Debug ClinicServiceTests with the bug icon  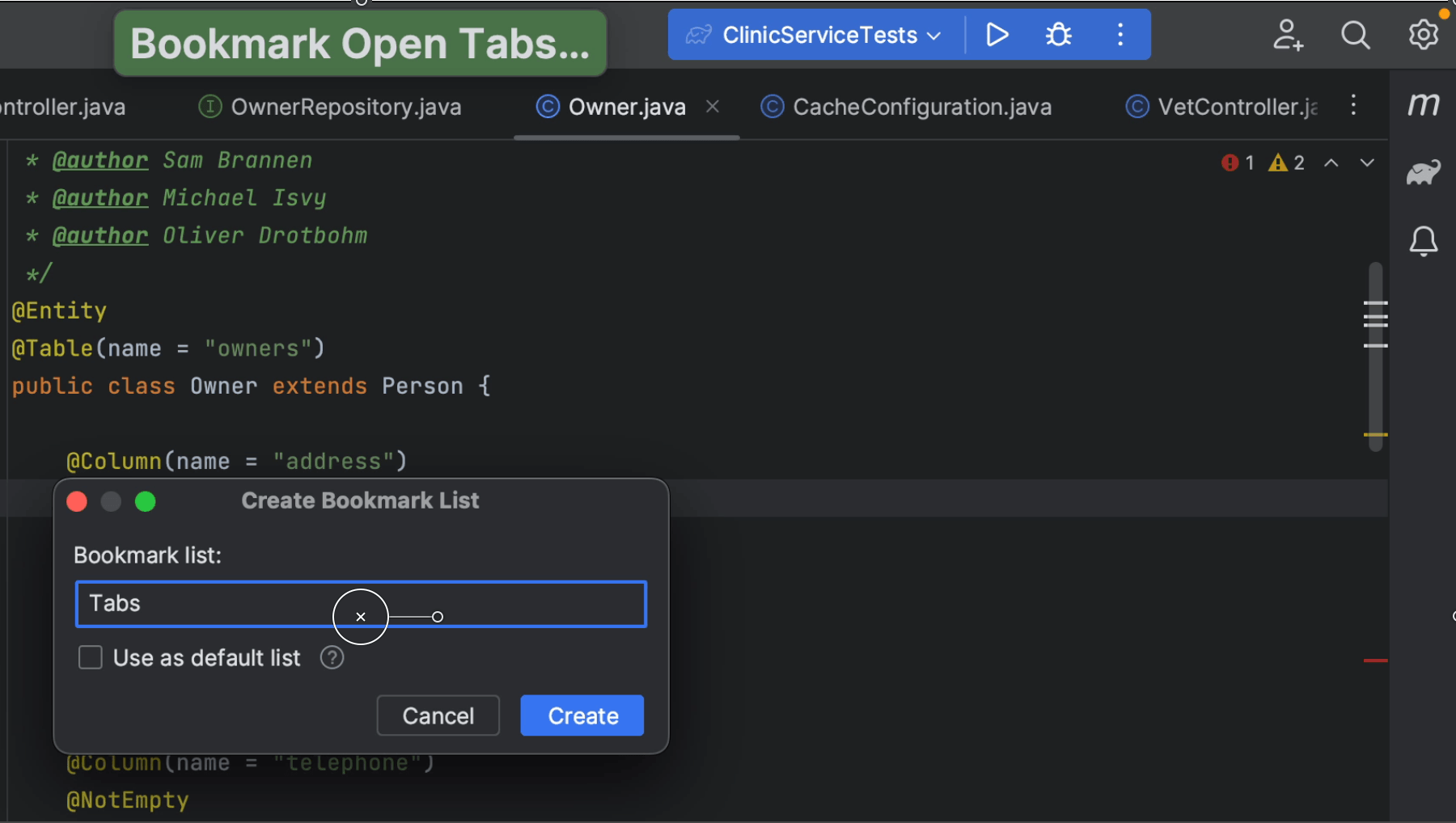pos(1058,35)
